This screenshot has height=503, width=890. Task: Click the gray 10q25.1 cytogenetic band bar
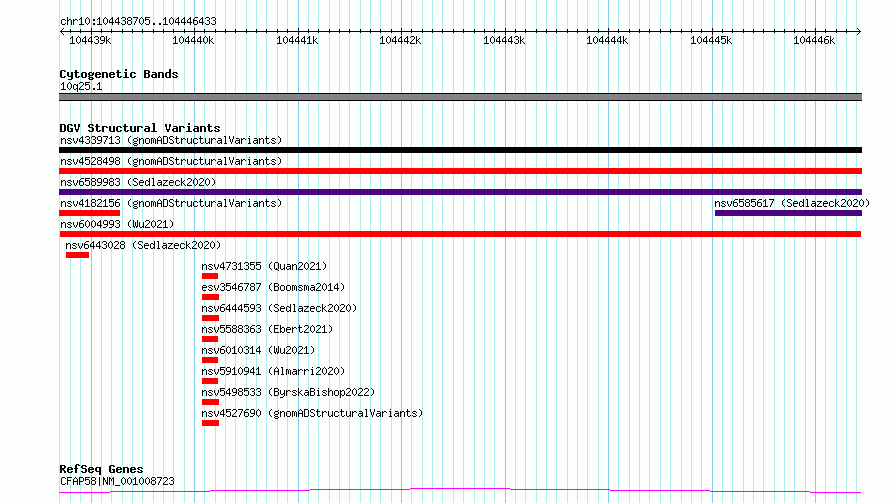pyautogui.click(x=460, y=97)
